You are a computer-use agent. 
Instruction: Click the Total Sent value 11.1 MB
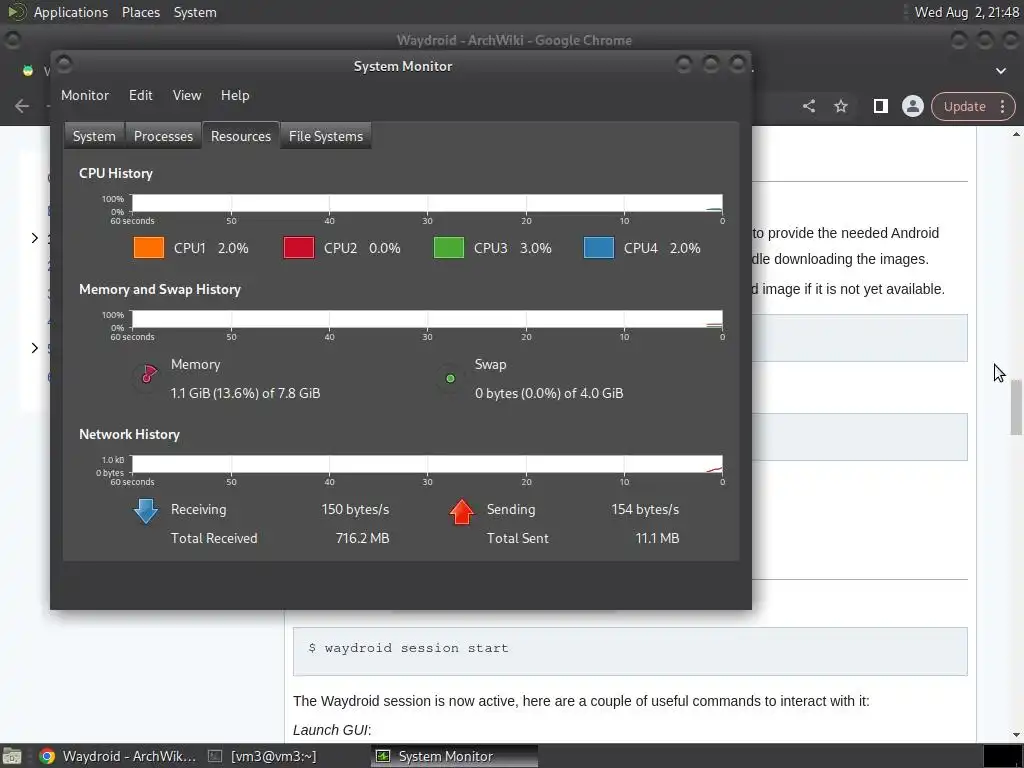tap(657, 538)
